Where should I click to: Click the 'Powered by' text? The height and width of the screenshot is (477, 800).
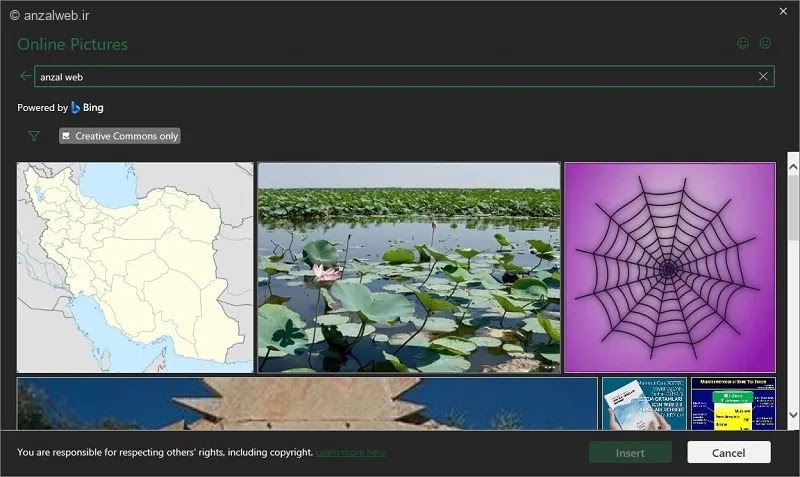pyautogui.click(x=42, y=108)
